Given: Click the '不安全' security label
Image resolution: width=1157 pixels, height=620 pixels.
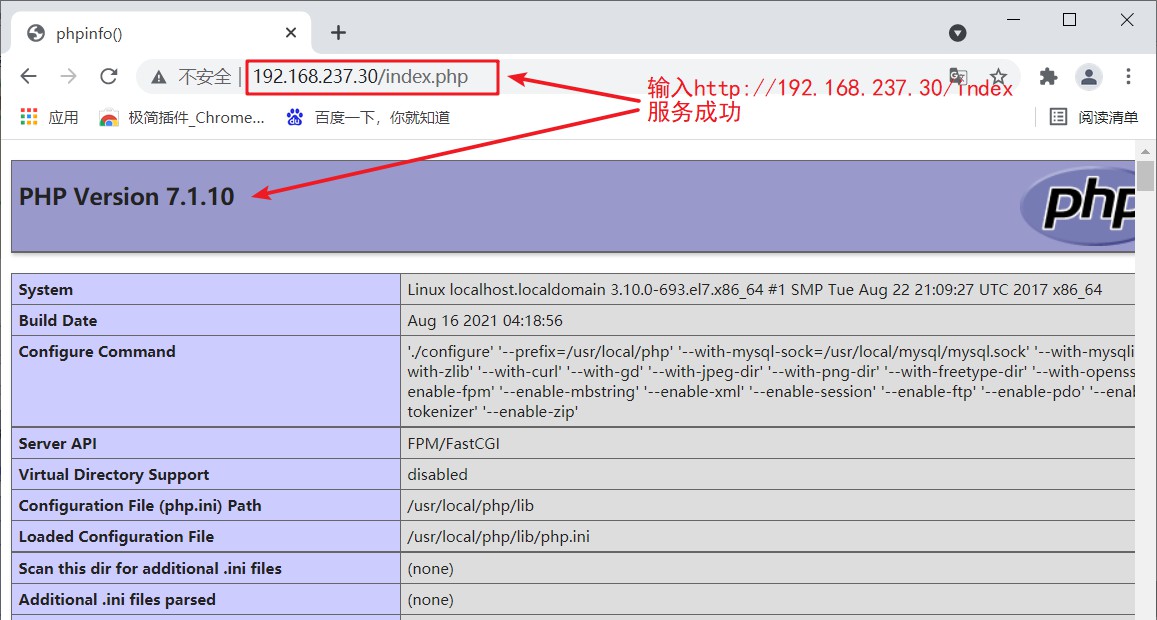Looking at the screenshot, I should coord(204,77).
